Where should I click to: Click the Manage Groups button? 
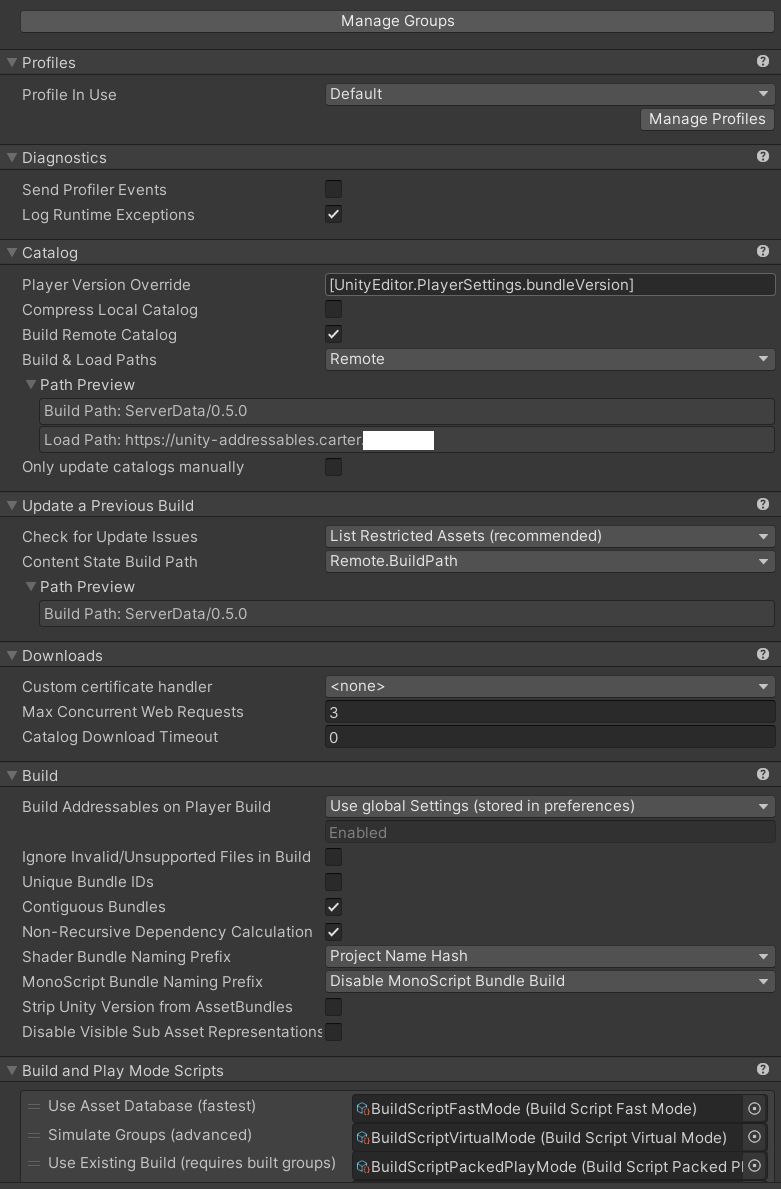pos(397,21)
